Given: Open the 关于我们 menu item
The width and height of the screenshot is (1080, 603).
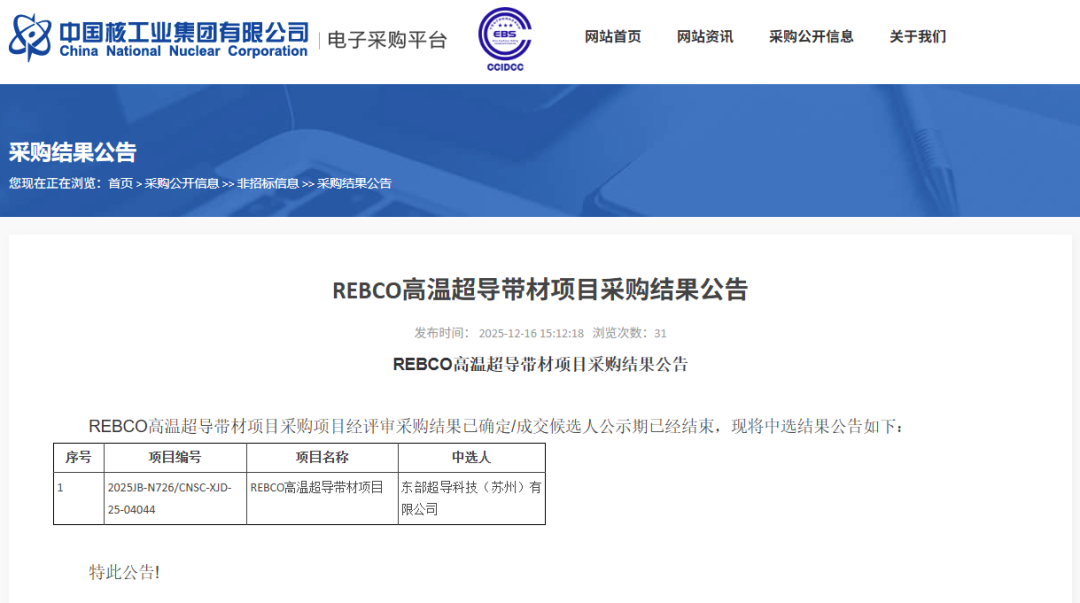Looking at the screenshot, I should [917, 37].
